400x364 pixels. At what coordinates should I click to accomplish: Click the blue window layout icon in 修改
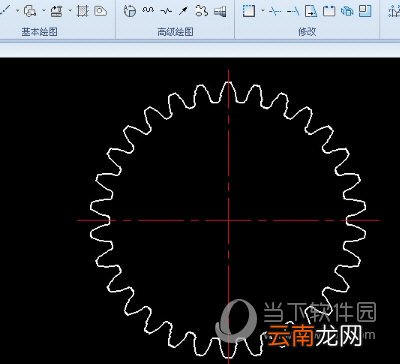click(x=365, y=11)
